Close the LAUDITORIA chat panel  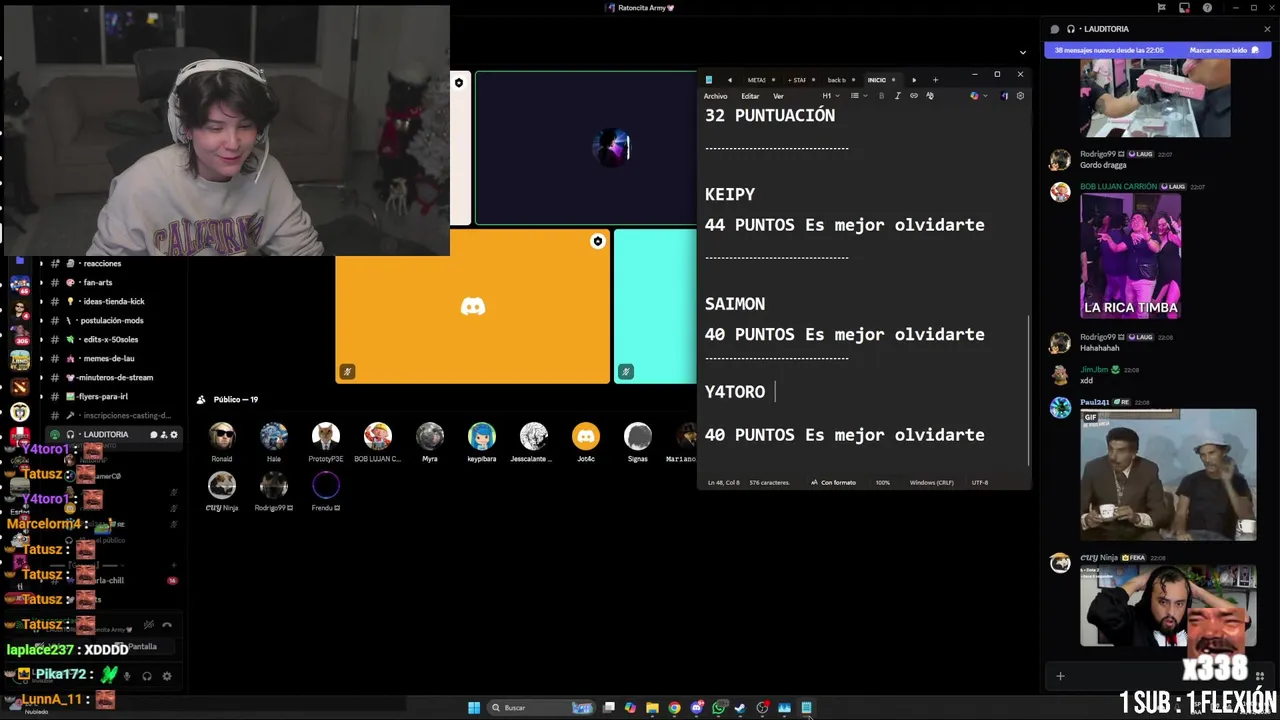1267,29
